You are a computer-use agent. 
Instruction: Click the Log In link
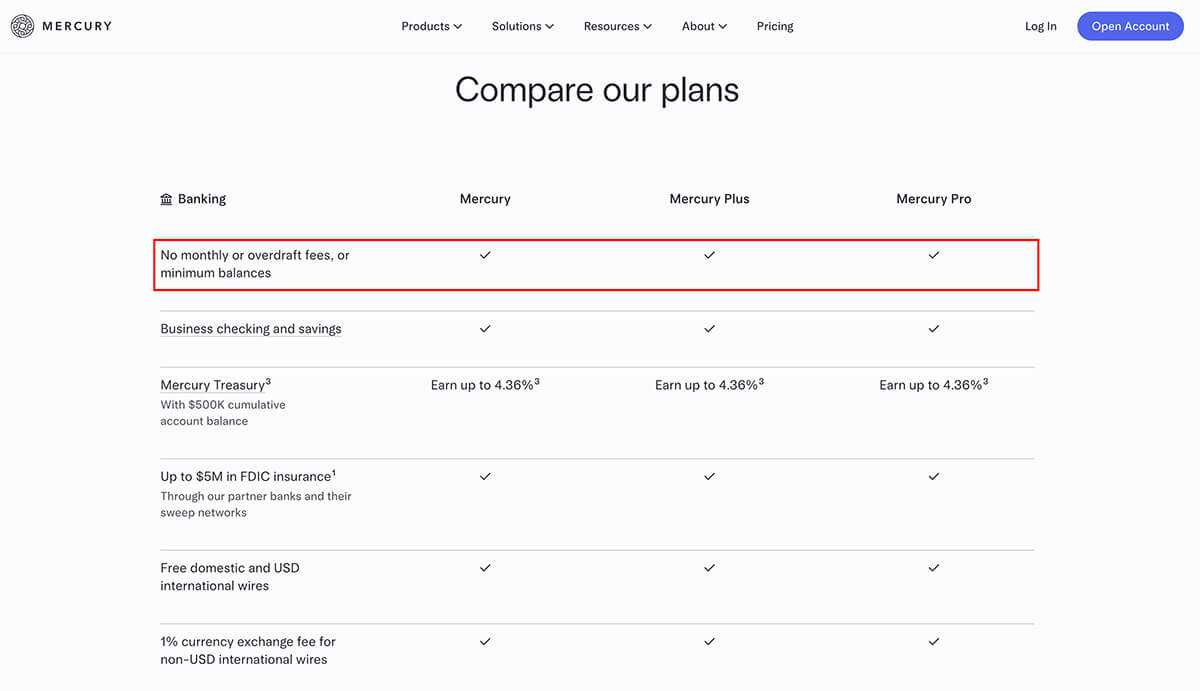pyautogui.click(x=1040, y=26)
